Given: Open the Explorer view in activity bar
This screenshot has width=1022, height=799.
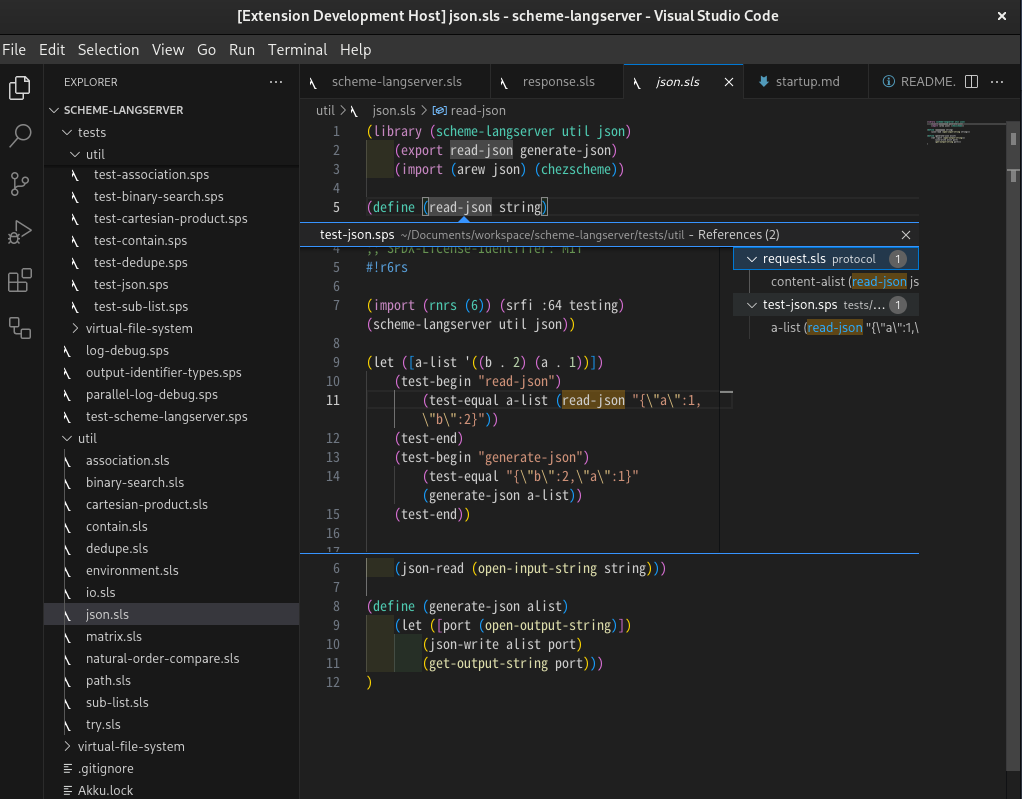Looking at the screenshot, I should click(20, 88).
